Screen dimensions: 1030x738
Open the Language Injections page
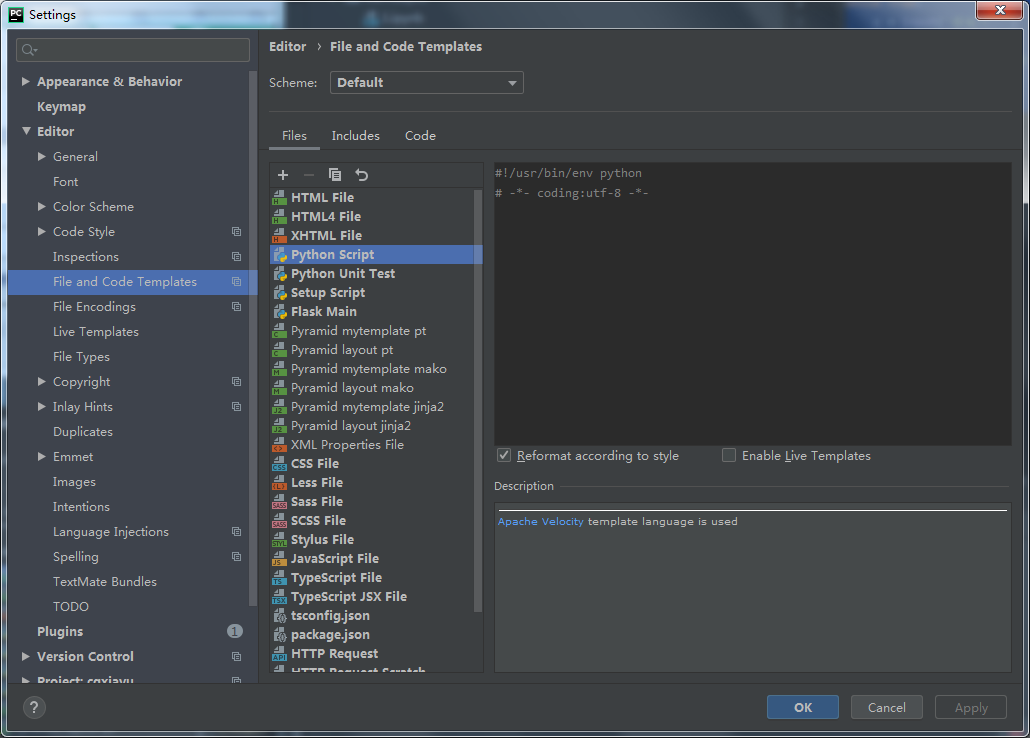click(111, 532)
